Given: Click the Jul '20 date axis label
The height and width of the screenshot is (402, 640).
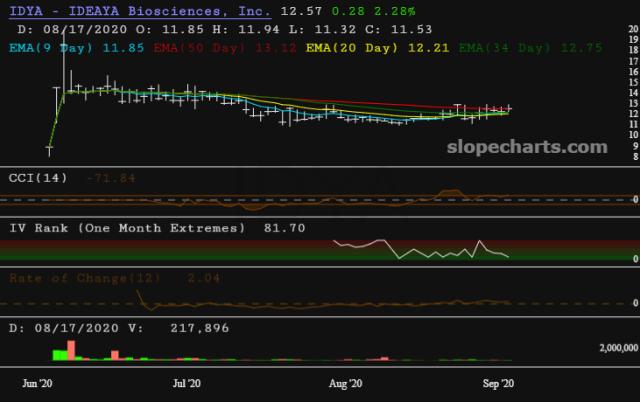Looking at the screenshot, I should click(x=188, y=383).
